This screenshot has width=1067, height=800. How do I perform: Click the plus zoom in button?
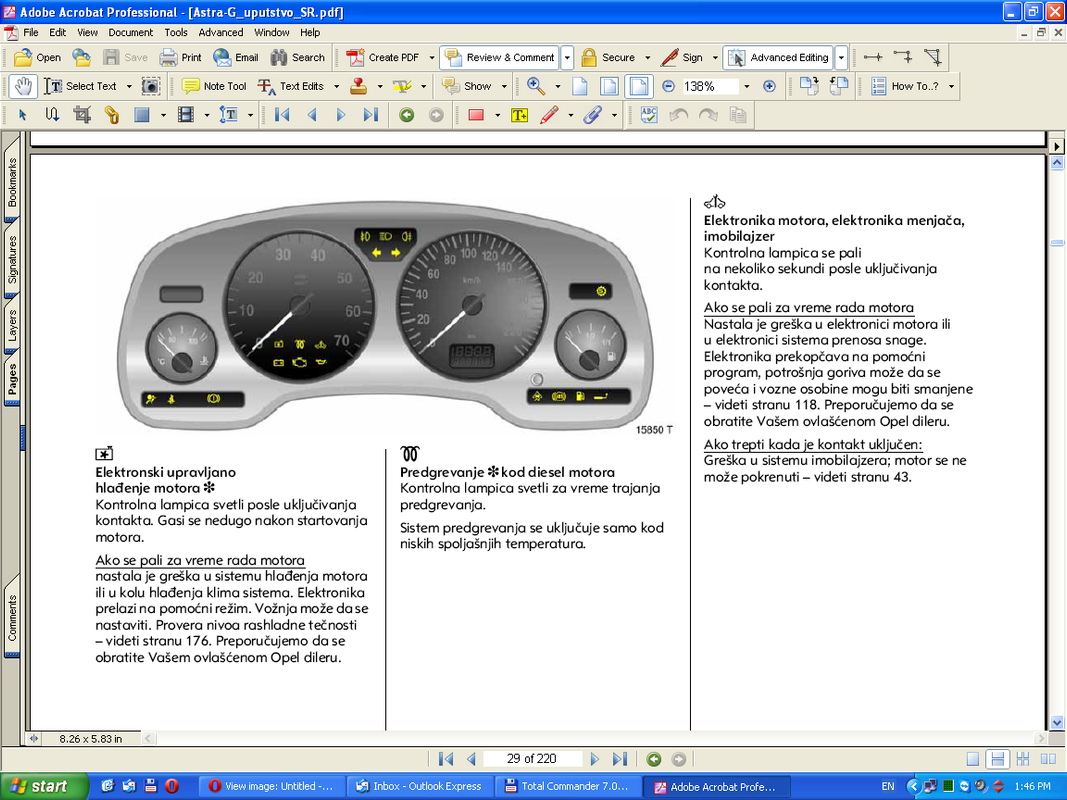(769, 86)
